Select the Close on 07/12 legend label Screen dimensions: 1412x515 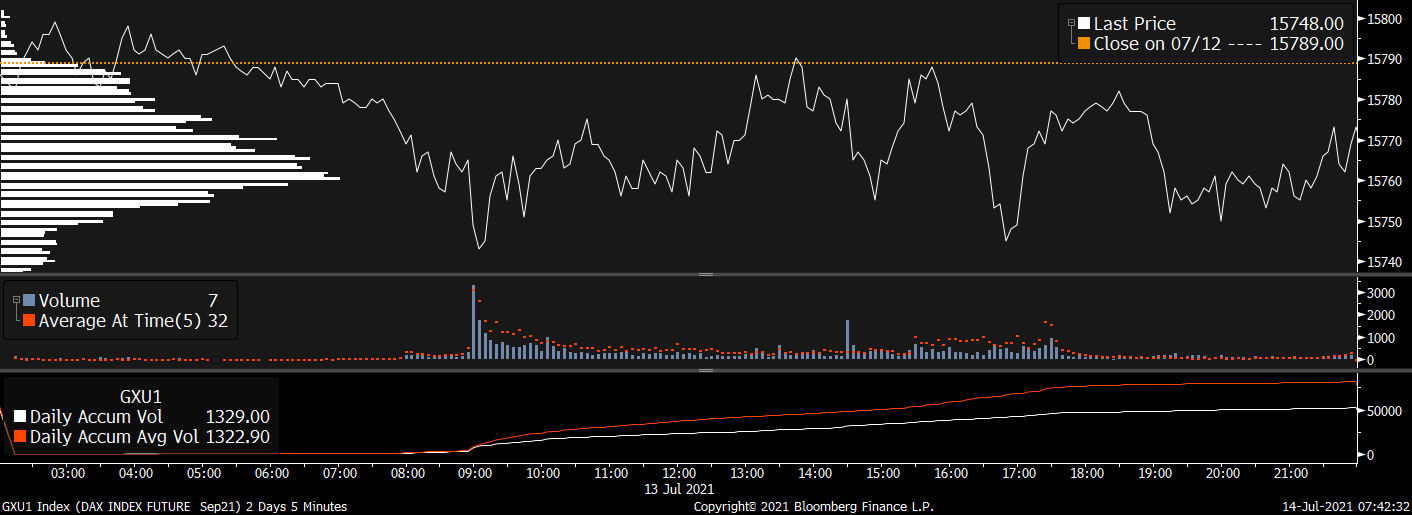coord(1158,44)
